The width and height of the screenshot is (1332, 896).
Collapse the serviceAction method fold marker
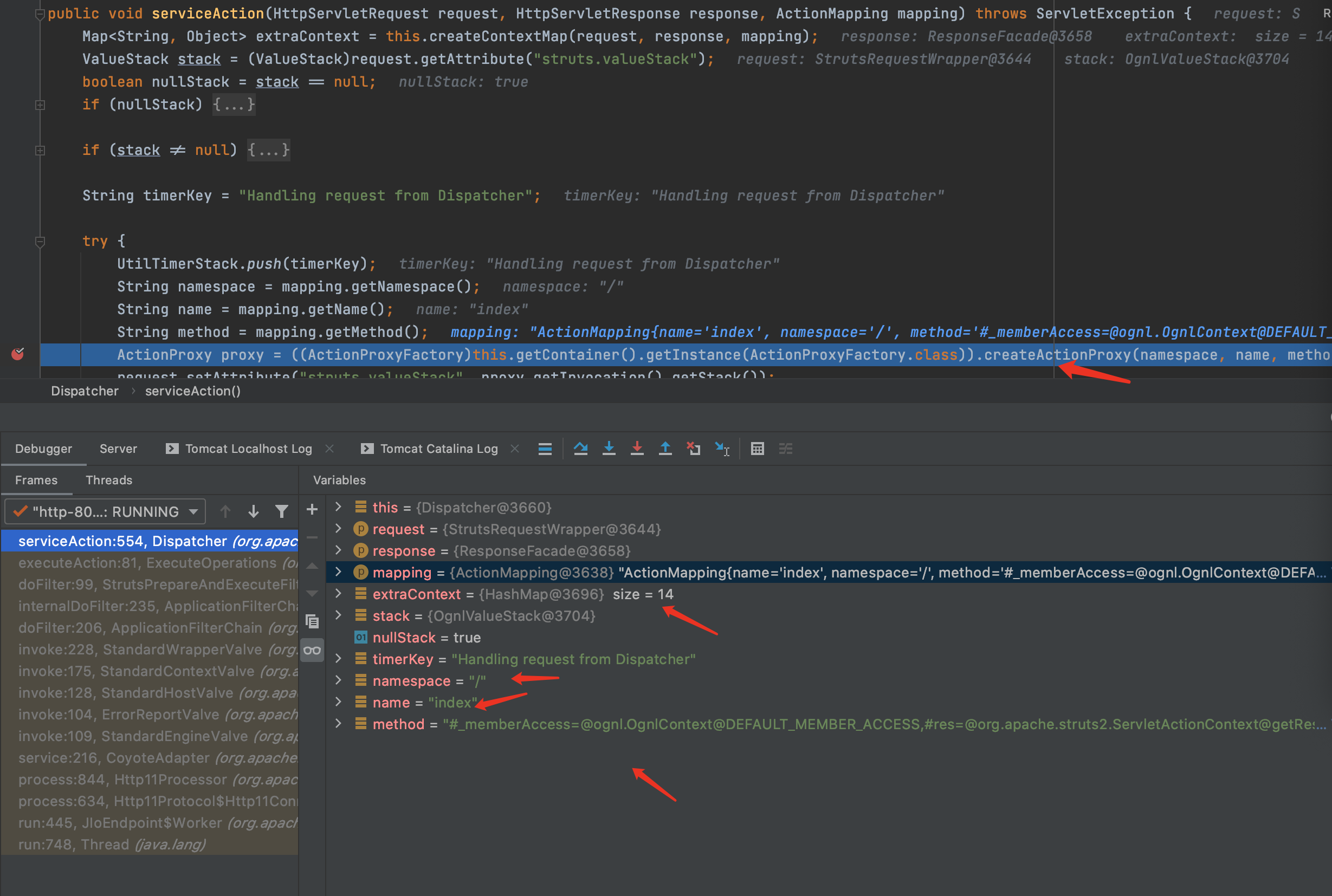40,14
